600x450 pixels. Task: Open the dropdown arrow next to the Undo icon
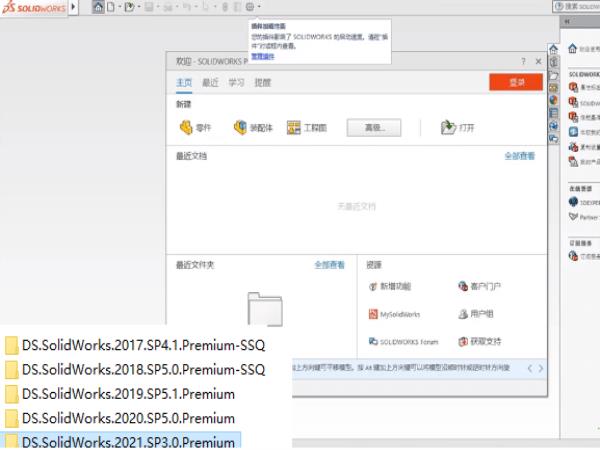(196, 7)
